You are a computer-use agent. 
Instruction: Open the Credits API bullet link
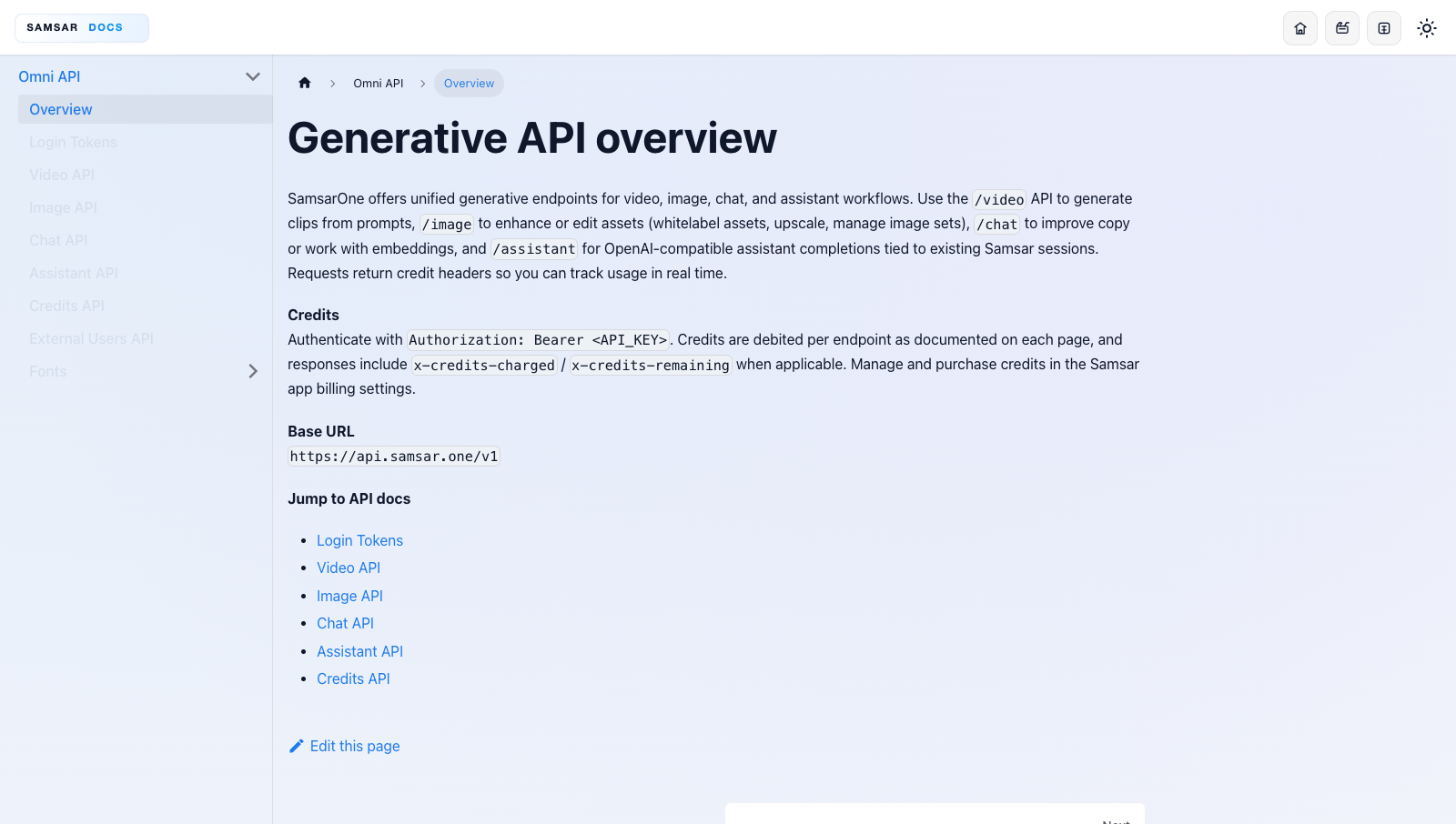click(353, 678)
